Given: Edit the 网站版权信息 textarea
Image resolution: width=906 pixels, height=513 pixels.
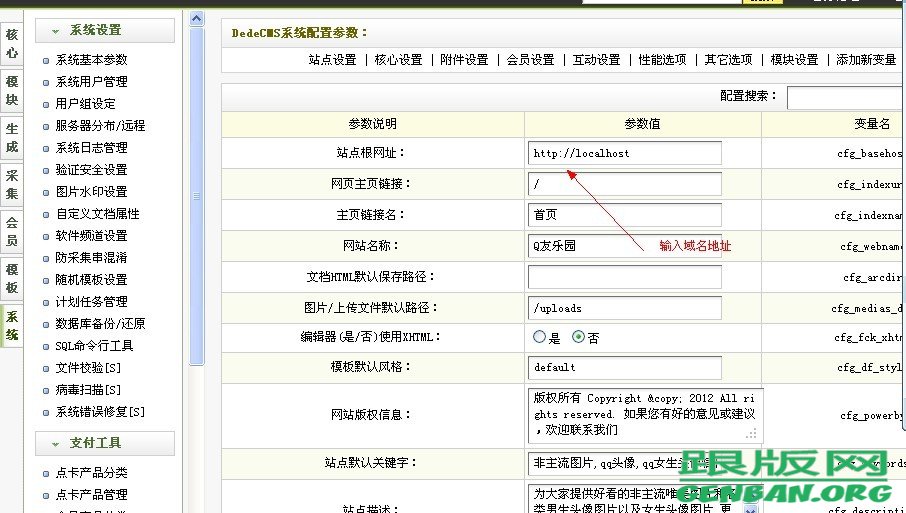Looking at the screenshot, I should tap(645, 415).
